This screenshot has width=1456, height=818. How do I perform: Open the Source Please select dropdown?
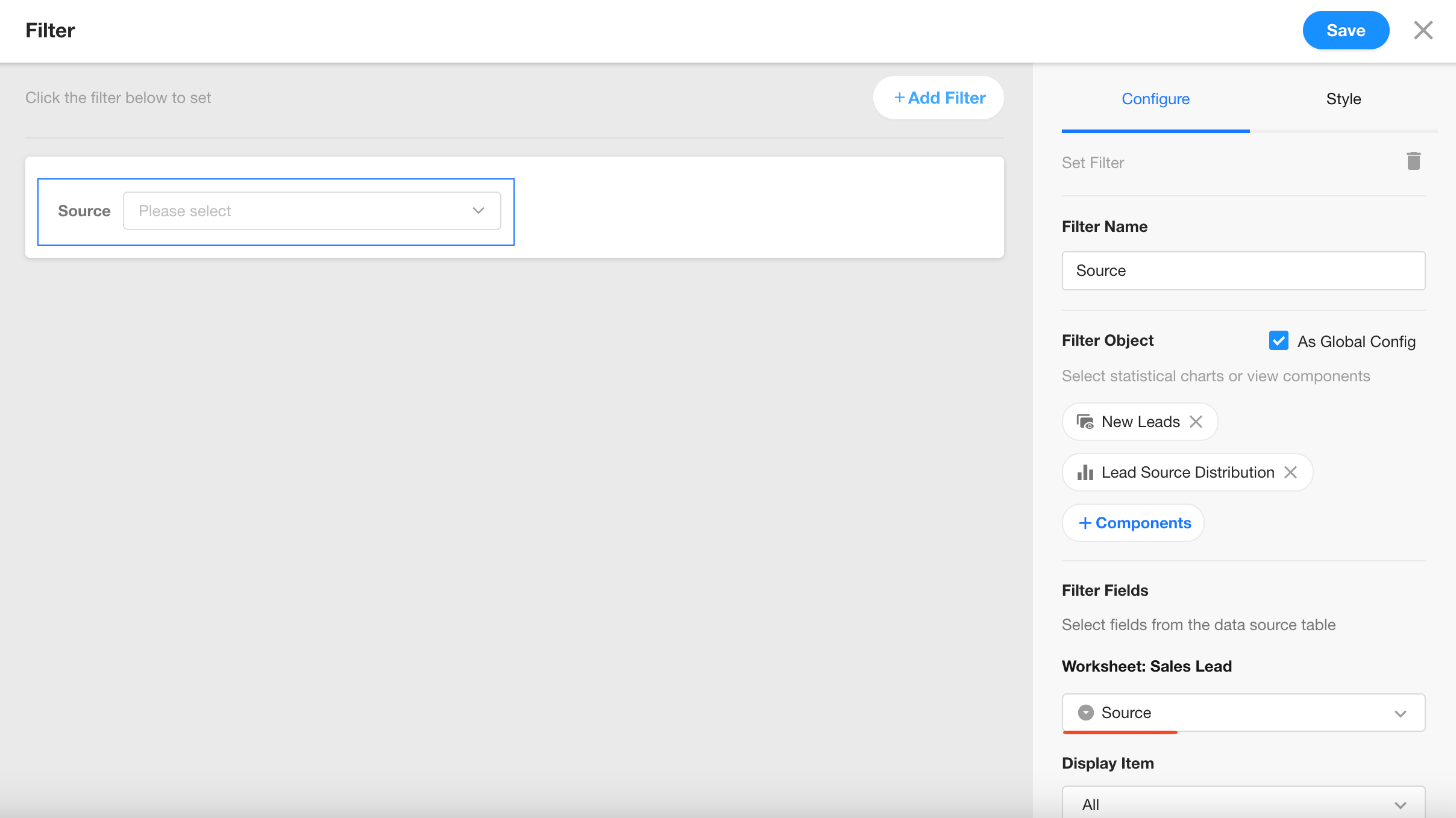[312, 211]
